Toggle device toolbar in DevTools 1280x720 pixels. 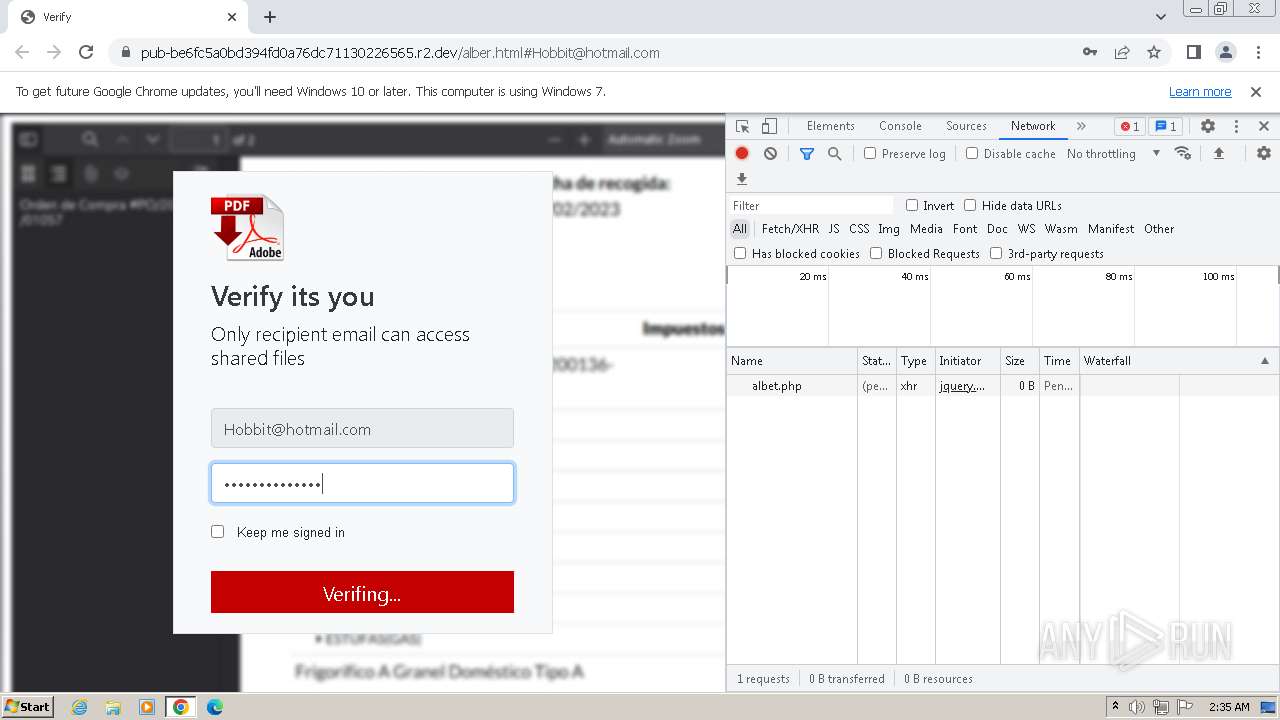tap(769, 126)
